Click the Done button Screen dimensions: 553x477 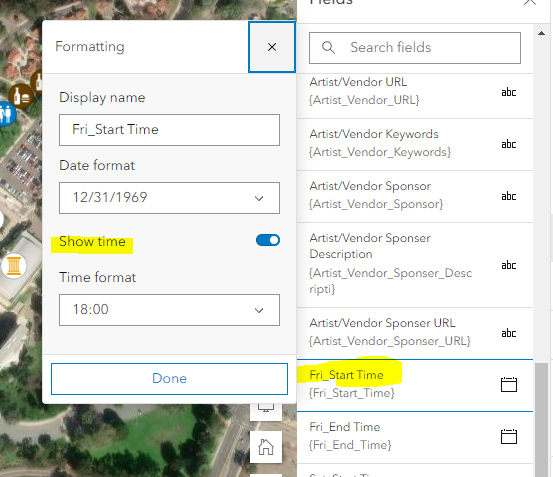169,379
